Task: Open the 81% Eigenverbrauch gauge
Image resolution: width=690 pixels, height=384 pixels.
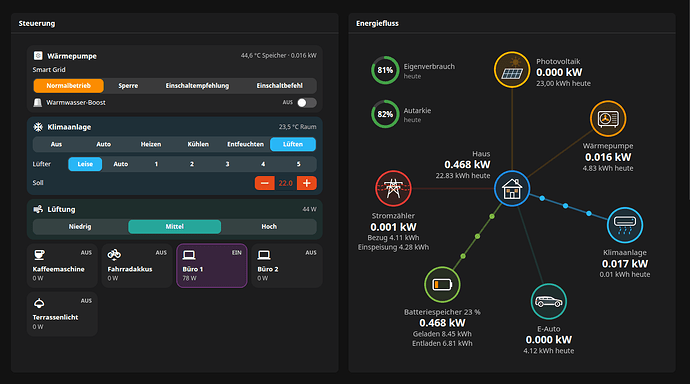Action: [385, 70]
